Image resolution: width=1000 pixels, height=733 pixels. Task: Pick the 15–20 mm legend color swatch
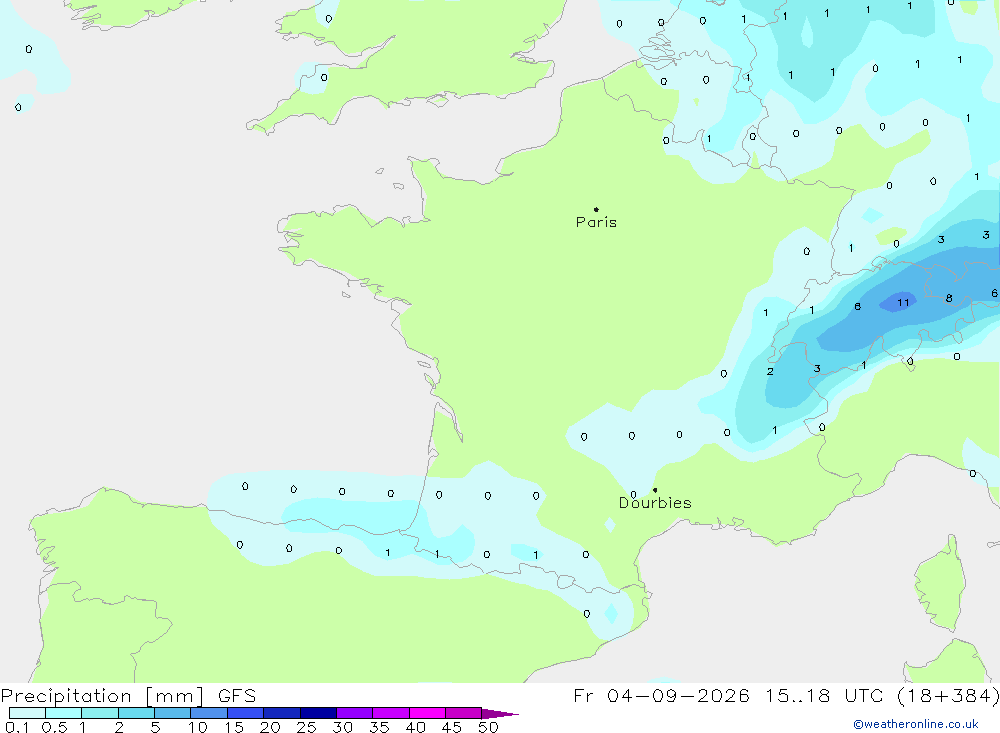coord(246,713)
